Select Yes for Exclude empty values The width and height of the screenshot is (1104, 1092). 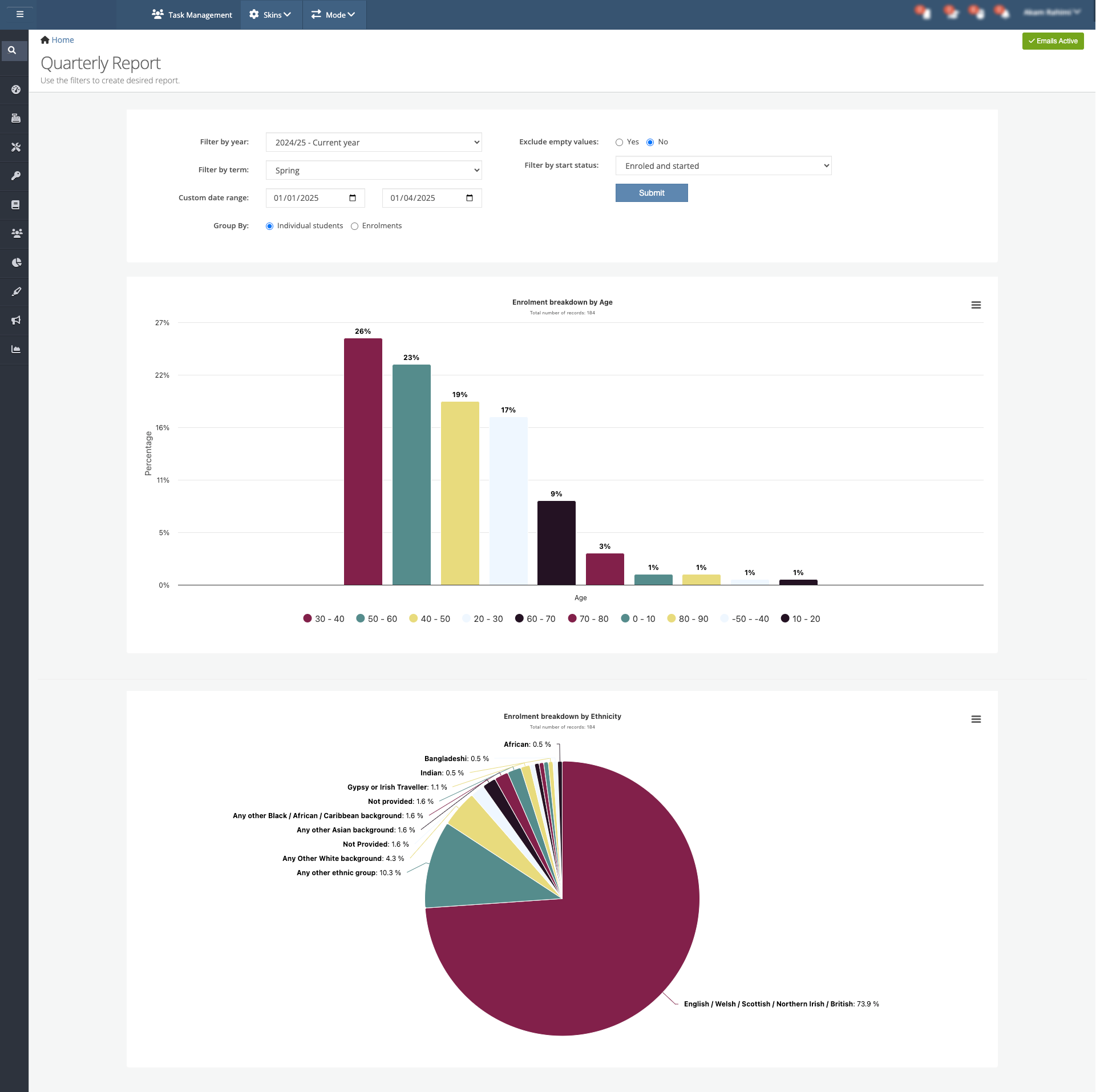619,142
